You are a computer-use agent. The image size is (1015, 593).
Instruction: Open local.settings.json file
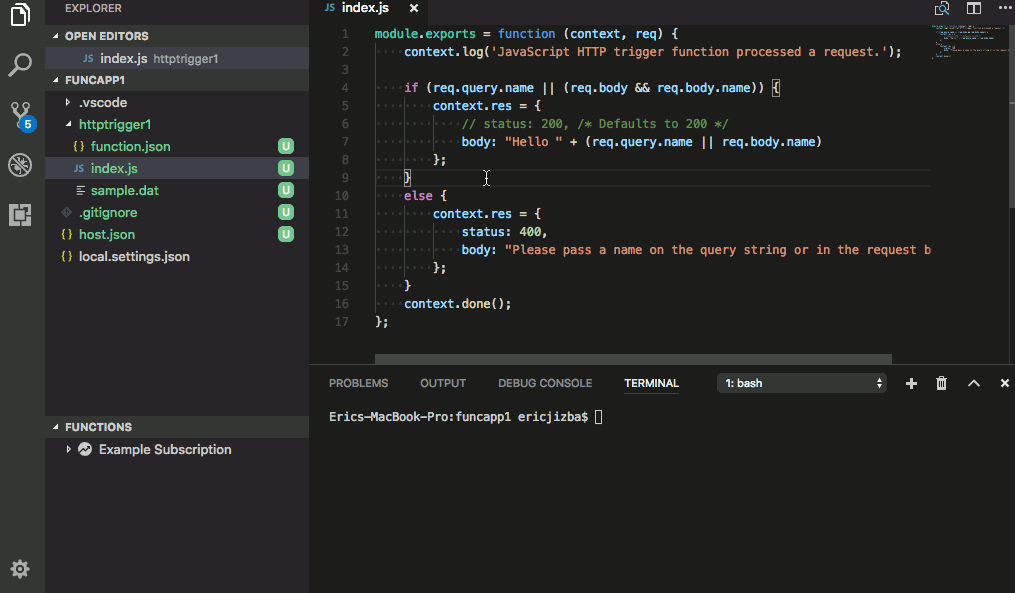click(x=134, y=256)
